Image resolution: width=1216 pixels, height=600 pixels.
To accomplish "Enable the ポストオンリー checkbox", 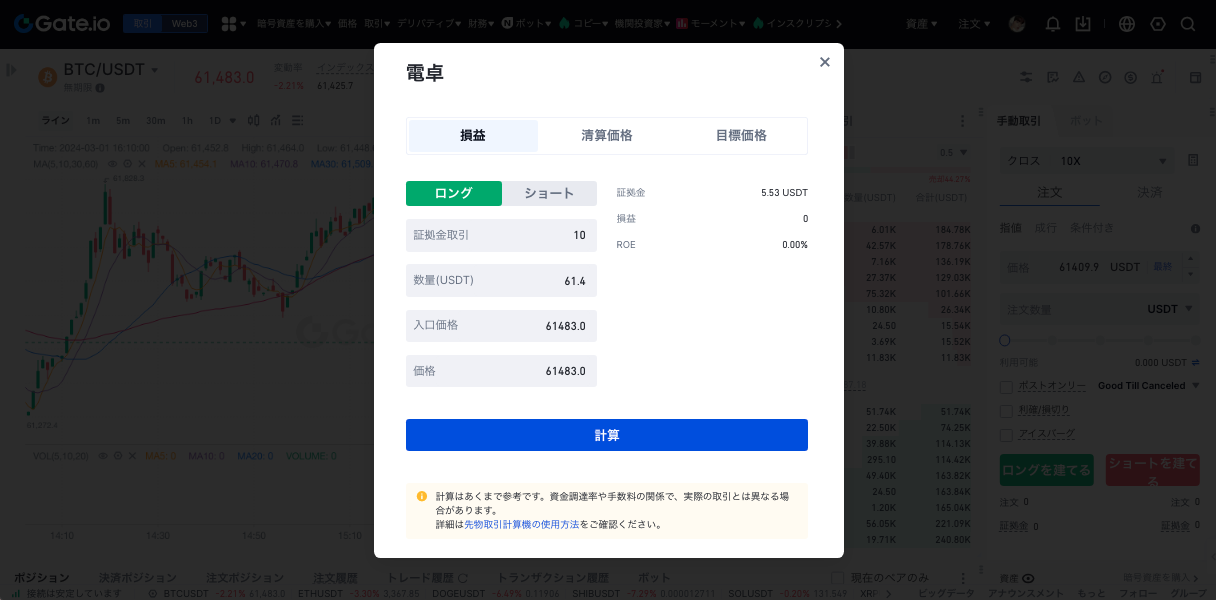I will click(1007, 386).
